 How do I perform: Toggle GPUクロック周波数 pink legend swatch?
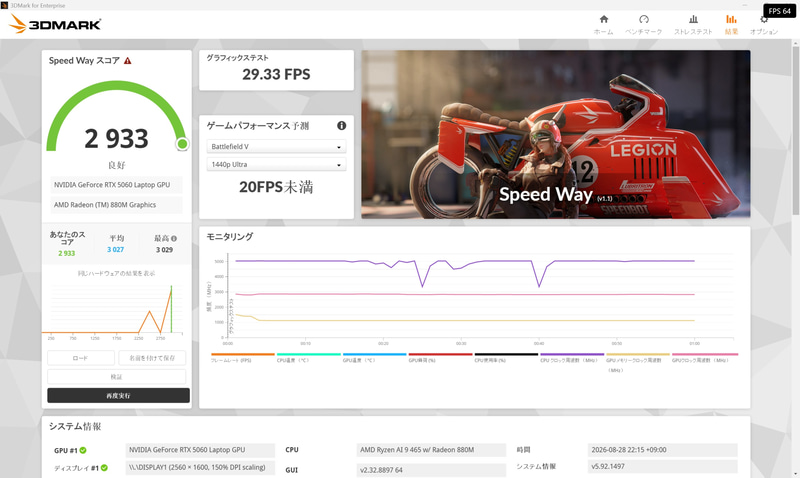point(705,354)
